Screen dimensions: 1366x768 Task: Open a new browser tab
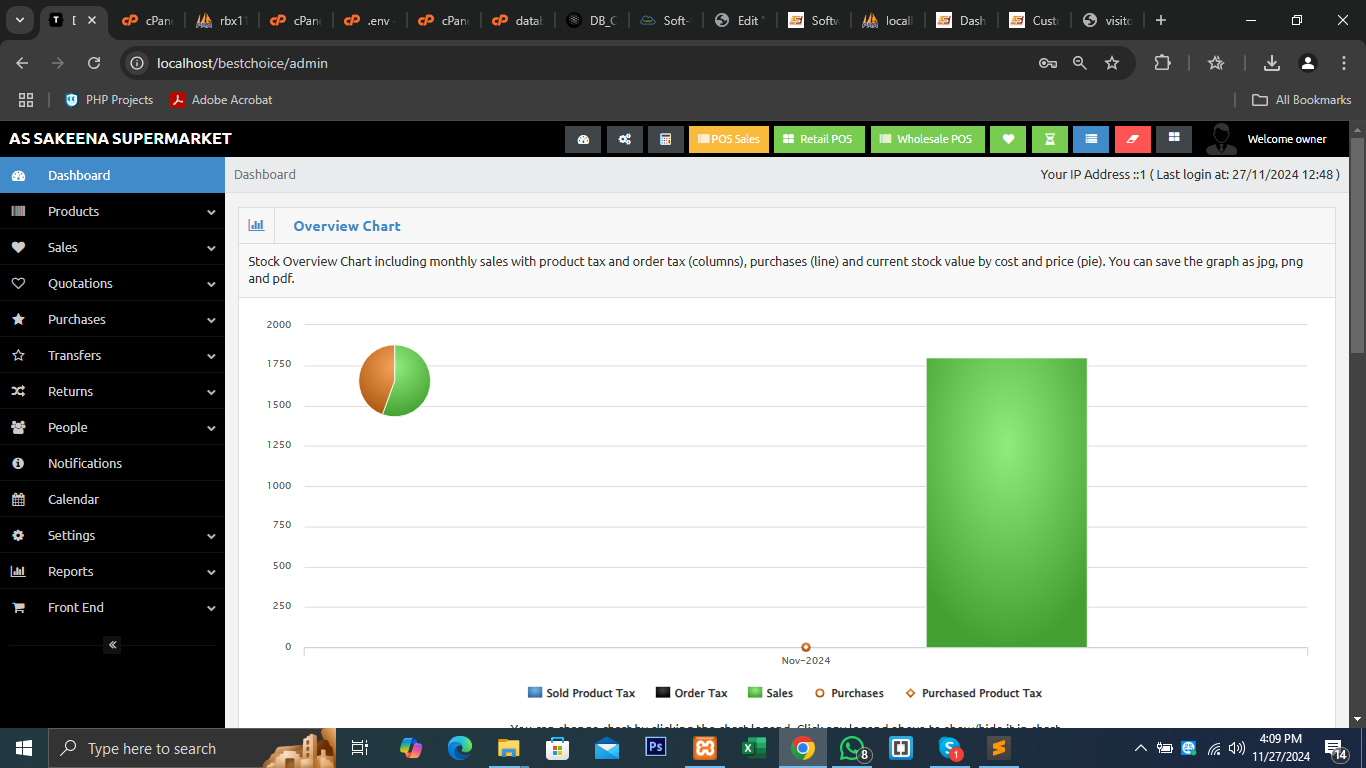(x=1160, y=20)
